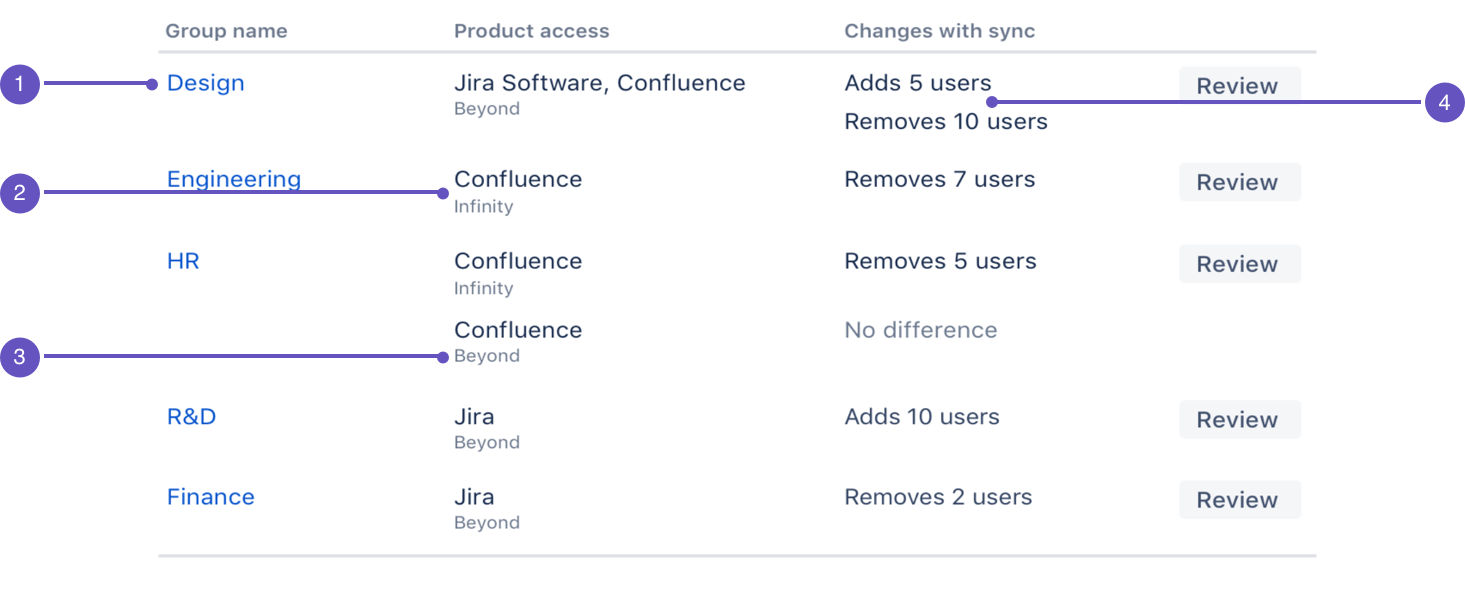Click Review for the Engineering group
1465x589 pixels.
[1239, 182]
